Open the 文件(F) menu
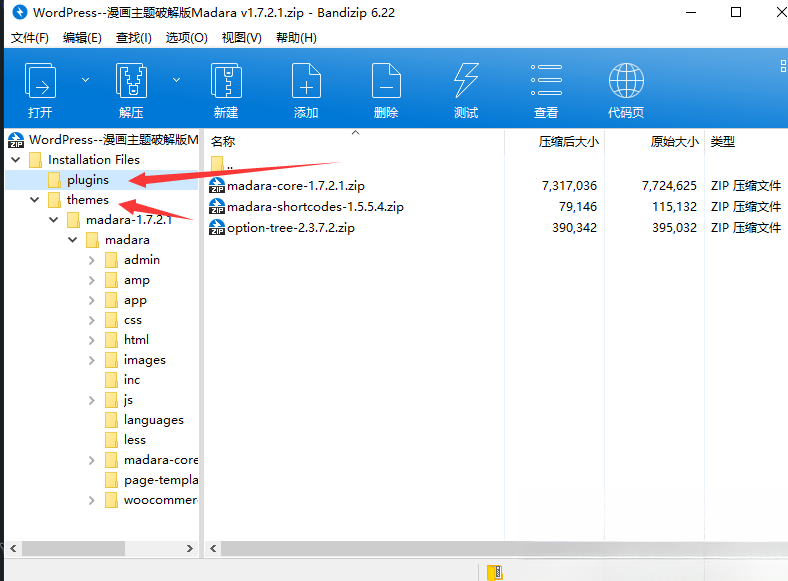The width and height of the screenshot is (788, 581). [x=30, y=38]
